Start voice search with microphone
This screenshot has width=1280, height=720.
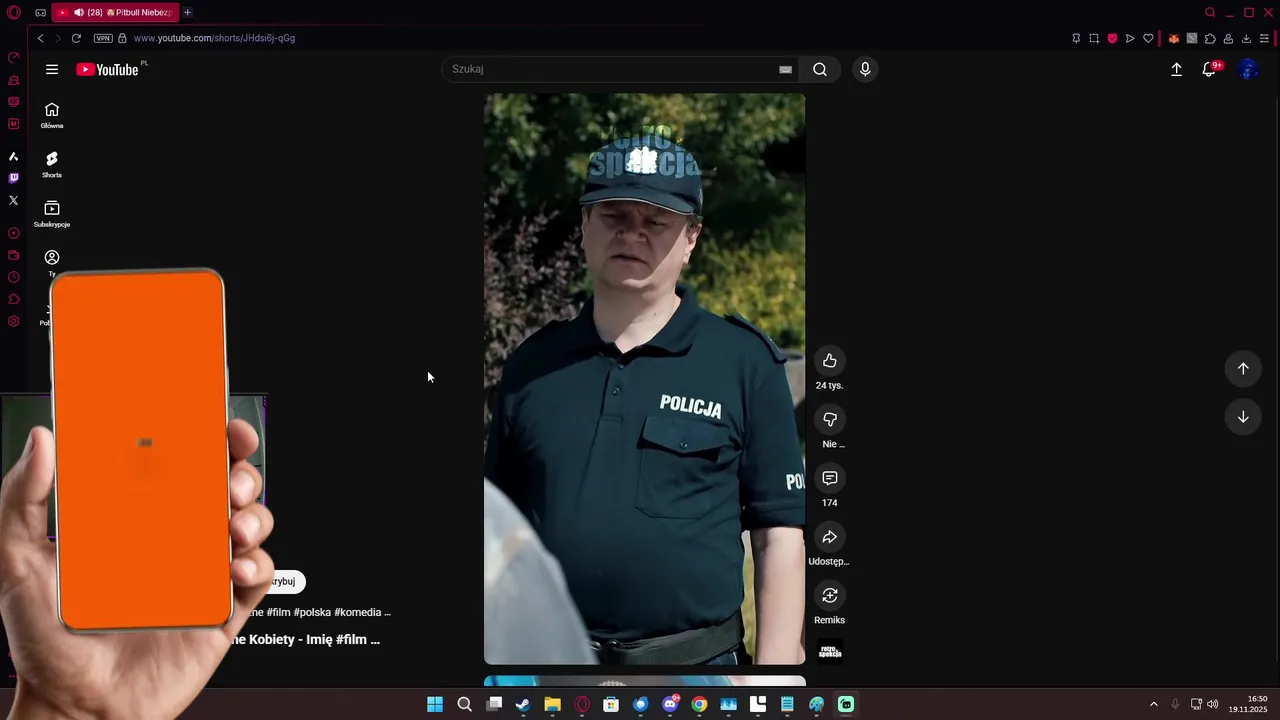click(x=865, y=69)
